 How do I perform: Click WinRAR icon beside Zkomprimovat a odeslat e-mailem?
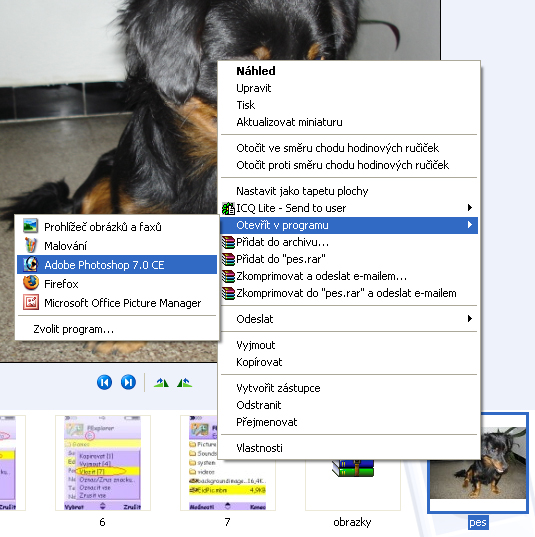point(228,276)
